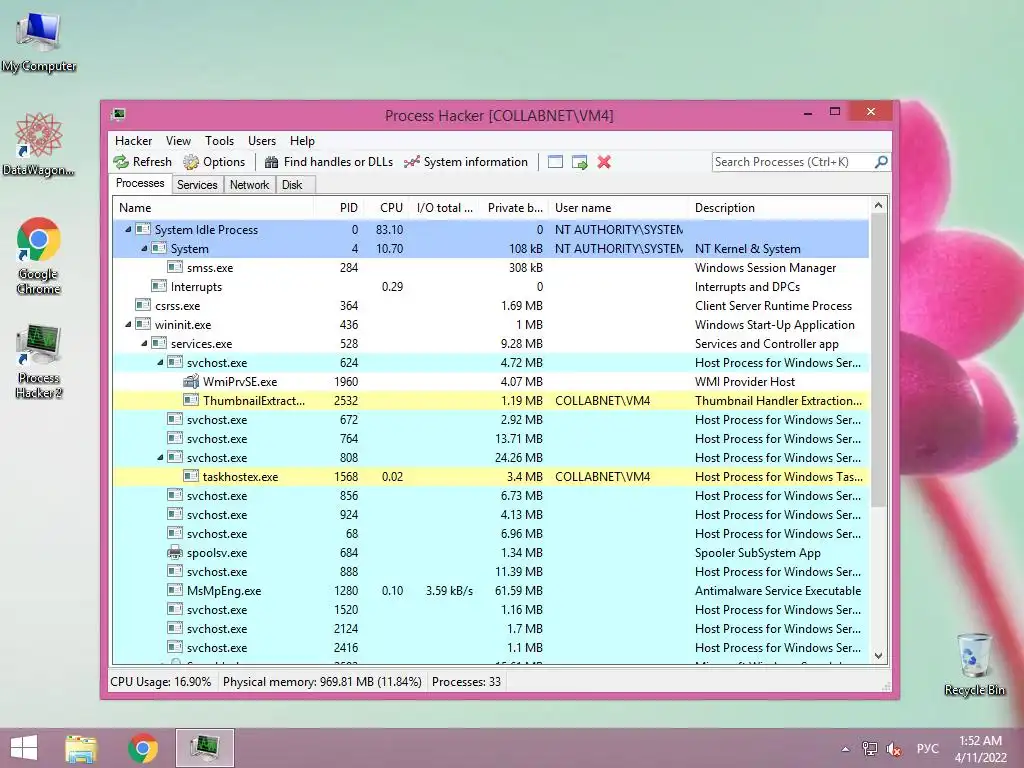The image size is (1024, 768).
Task: Select the taskhostex.exe process row
Action: (x=491, y=477)
